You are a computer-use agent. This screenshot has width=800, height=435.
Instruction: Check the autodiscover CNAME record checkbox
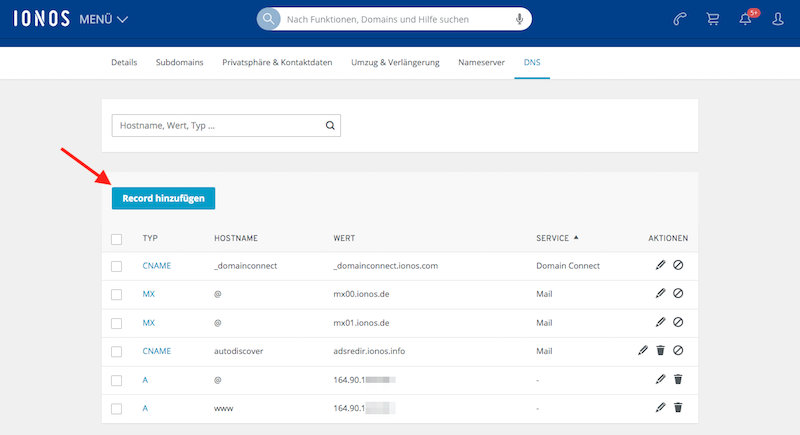point(116,351)
